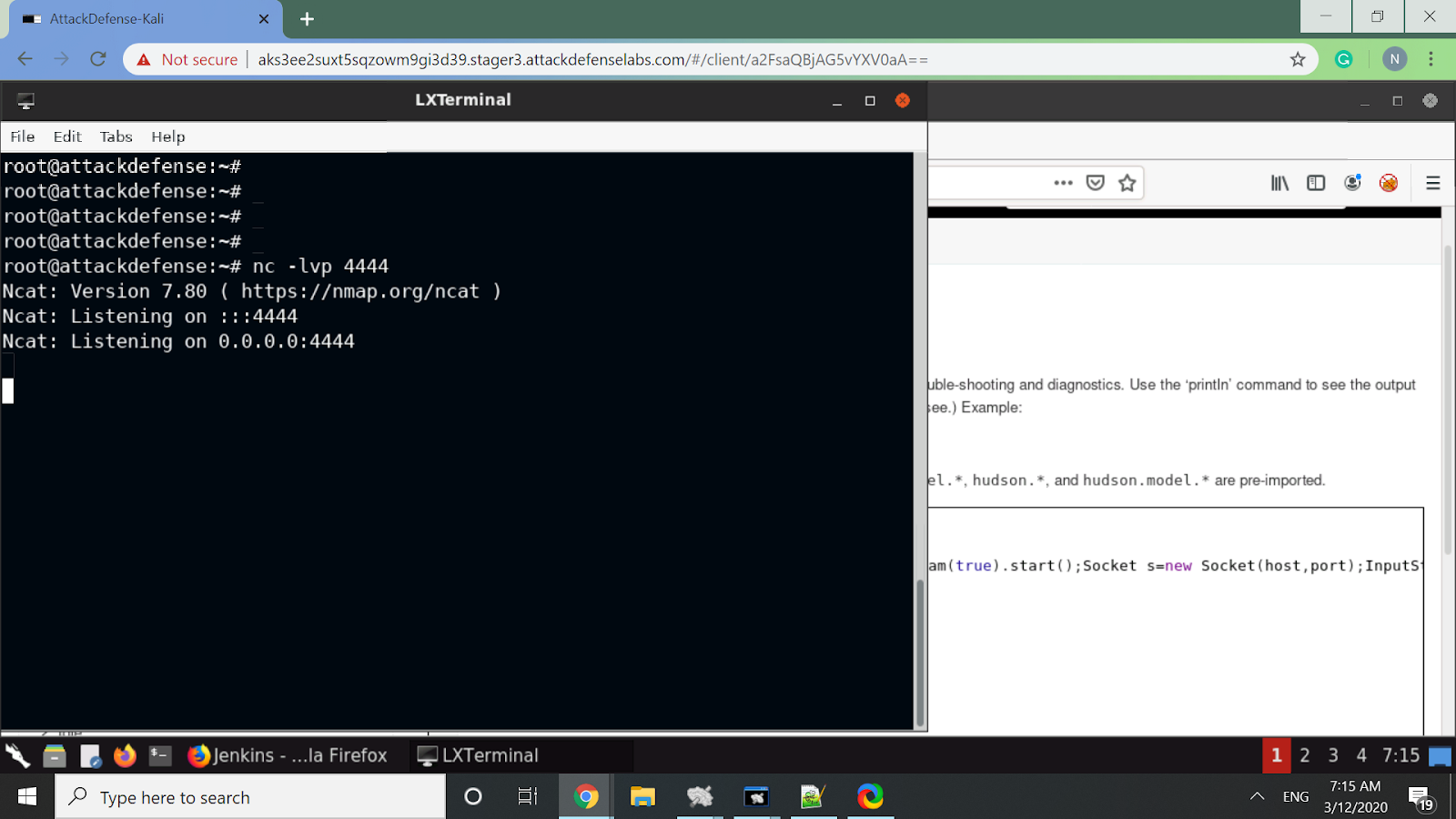Click the Not secure warning indicator
Image resolution: width=1456 pixels, height=819 pixels.
point(188,59)
